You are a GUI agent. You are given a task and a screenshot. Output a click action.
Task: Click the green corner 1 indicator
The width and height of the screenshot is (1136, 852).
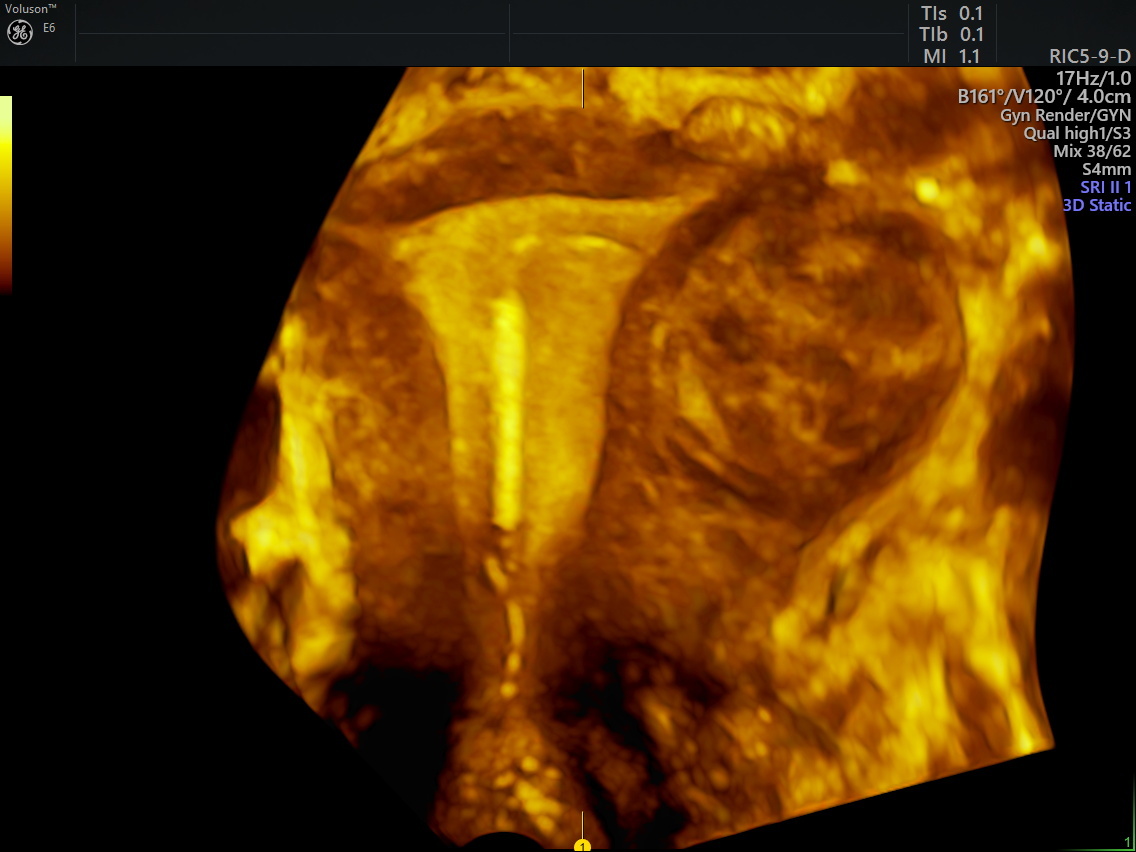[x=1127, y=842]
